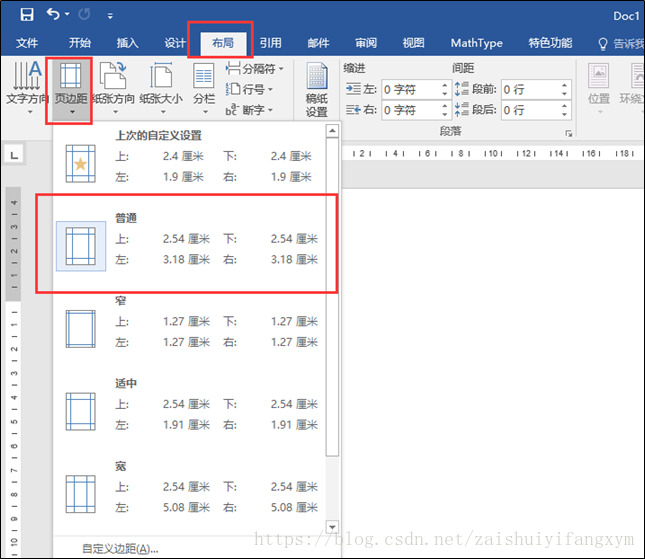The width and height of the screenshot is (645, 559).
Task: Open the Undo history dropdown arrow
Action: [67, 15]
